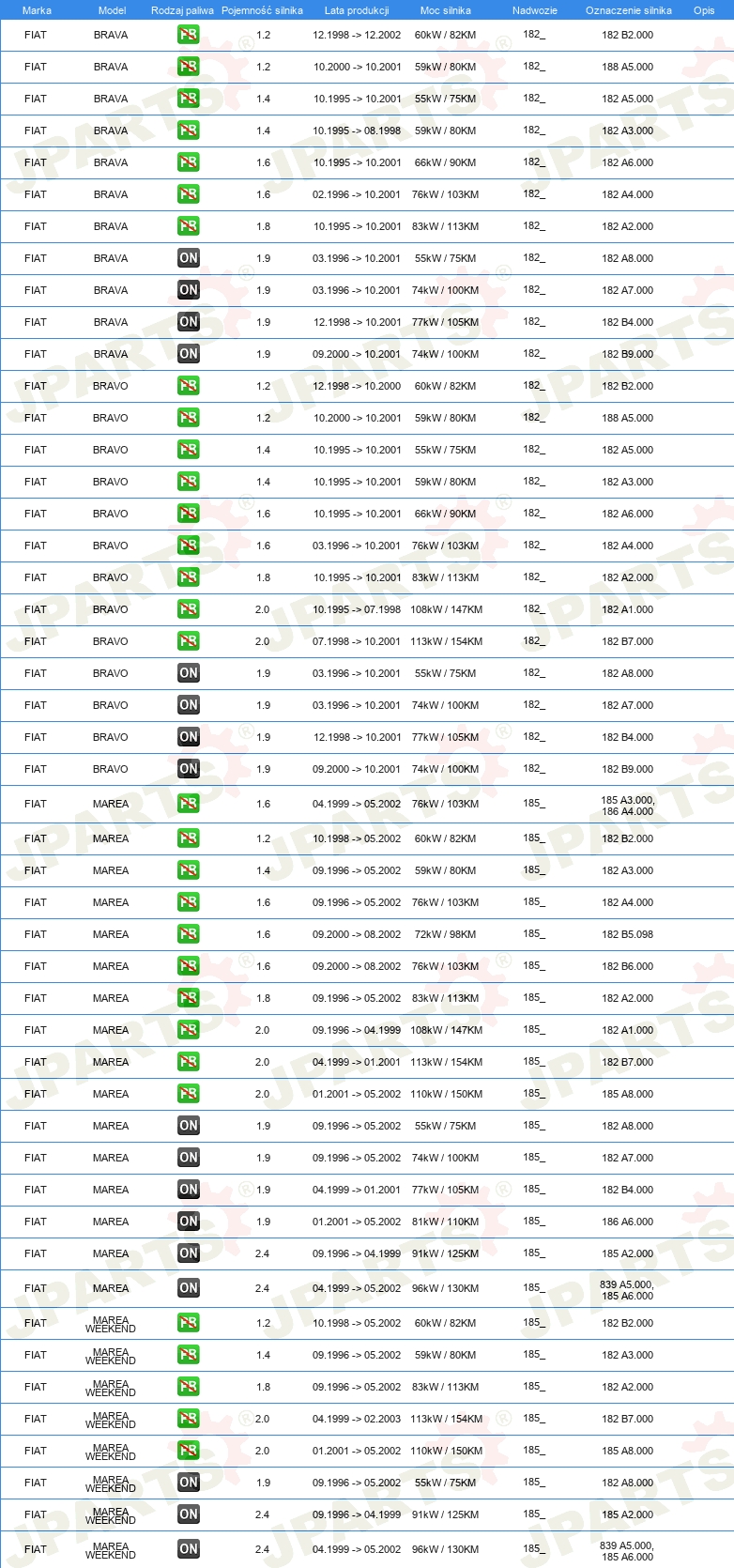Click petrol icon in BRAVO 182 A3.000 row
The width and height of the screenshot is (734, 1568).
coord(189,482)
